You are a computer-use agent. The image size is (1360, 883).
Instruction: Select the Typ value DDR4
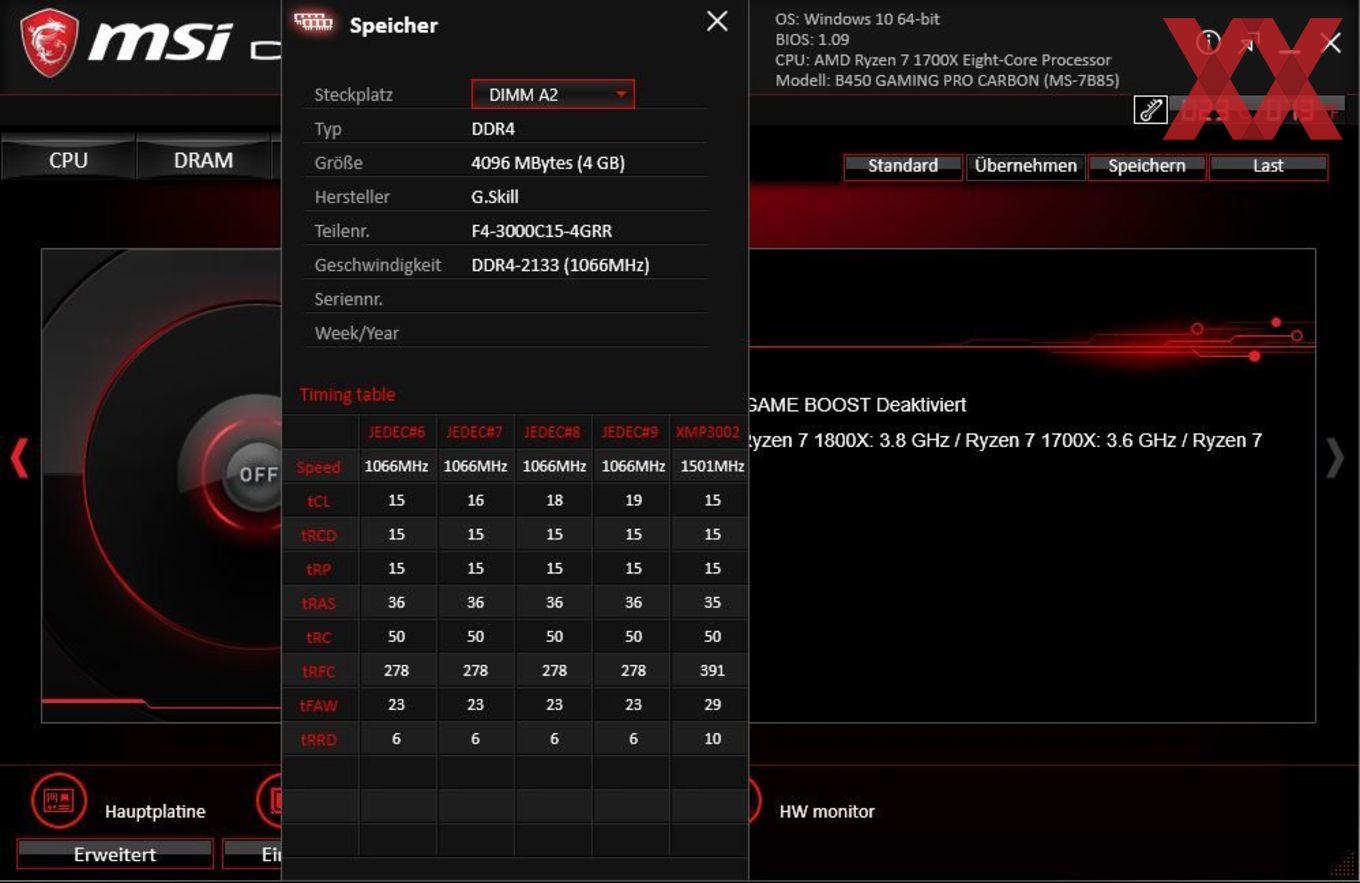(x=493, y=129)
